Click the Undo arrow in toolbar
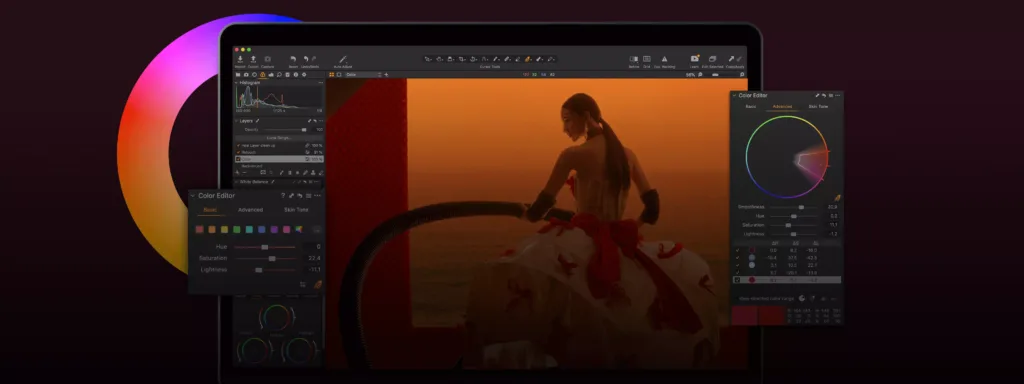 click(x=306, y=59)
